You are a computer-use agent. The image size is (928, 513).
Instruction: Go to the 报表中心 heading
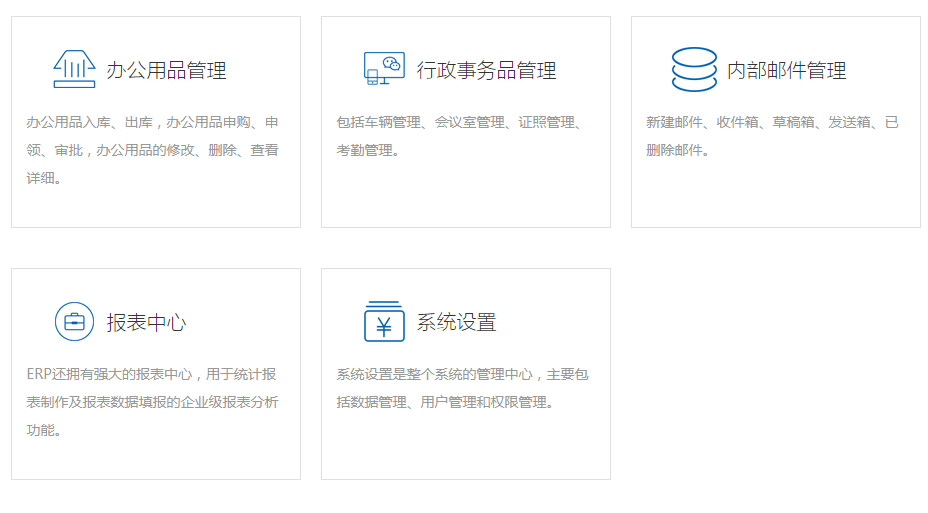tap(146, 322)
